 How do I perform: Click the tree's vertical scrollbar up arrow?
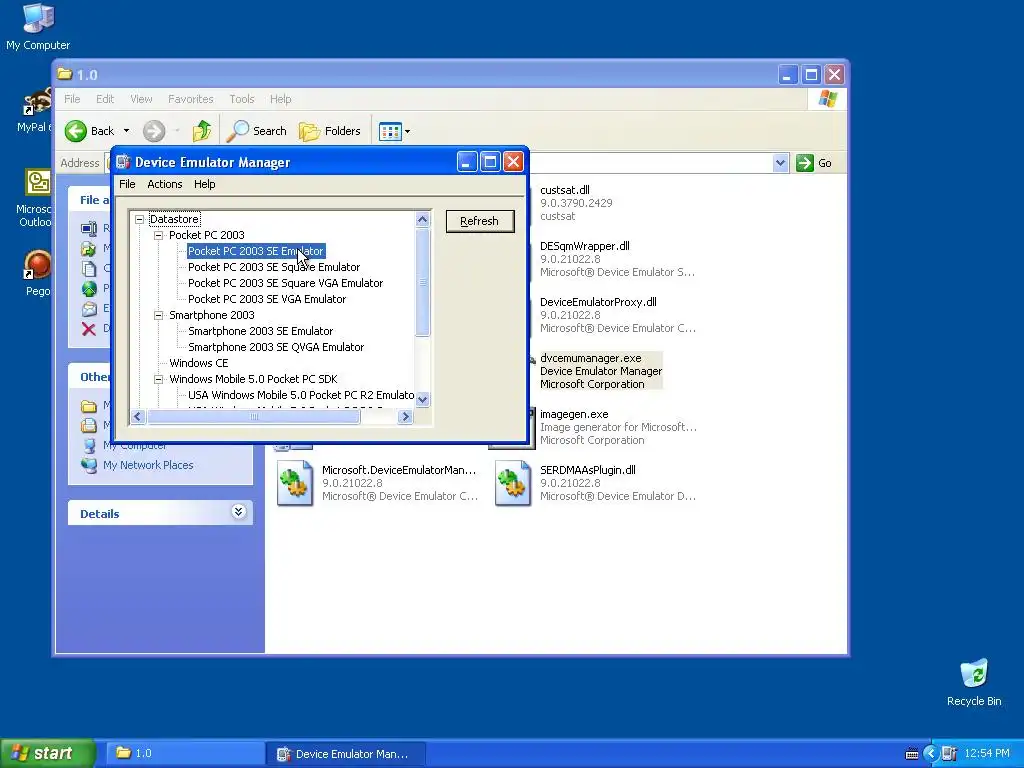click(x=423, y=219)
